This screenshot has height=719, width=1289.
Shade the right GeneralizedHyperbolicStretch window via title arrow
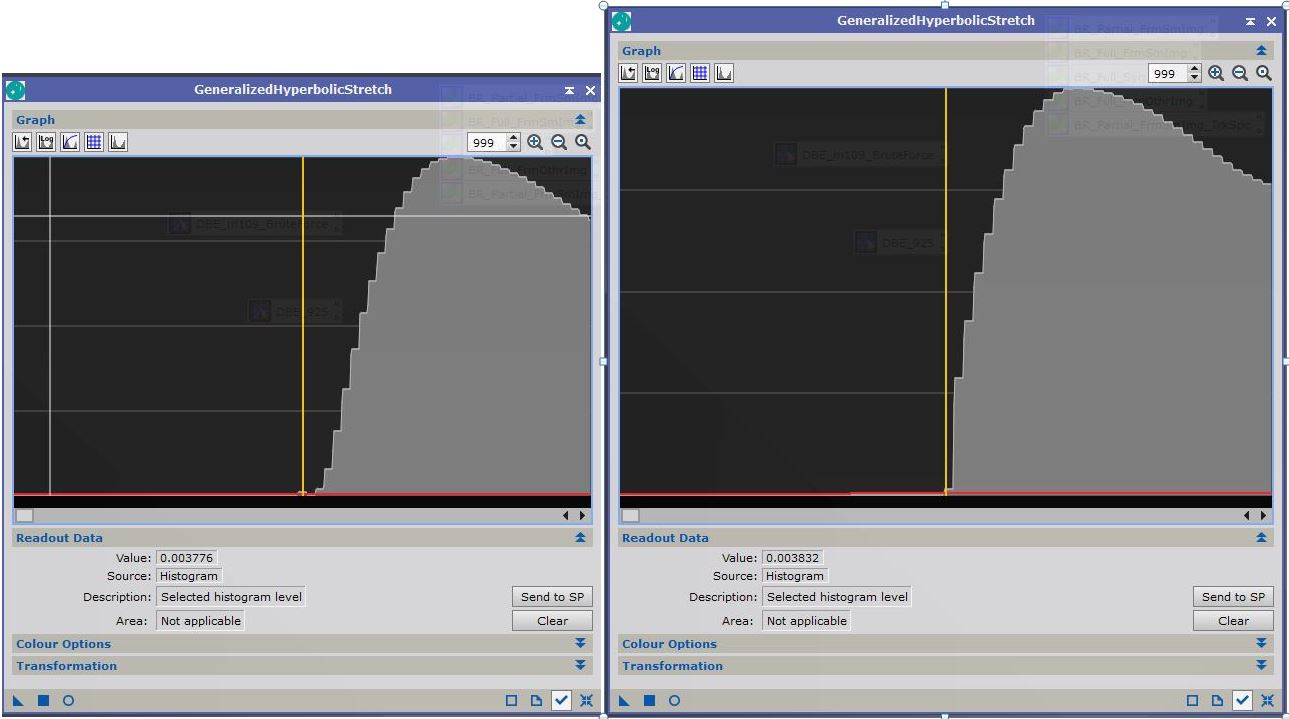[1250, 22]
